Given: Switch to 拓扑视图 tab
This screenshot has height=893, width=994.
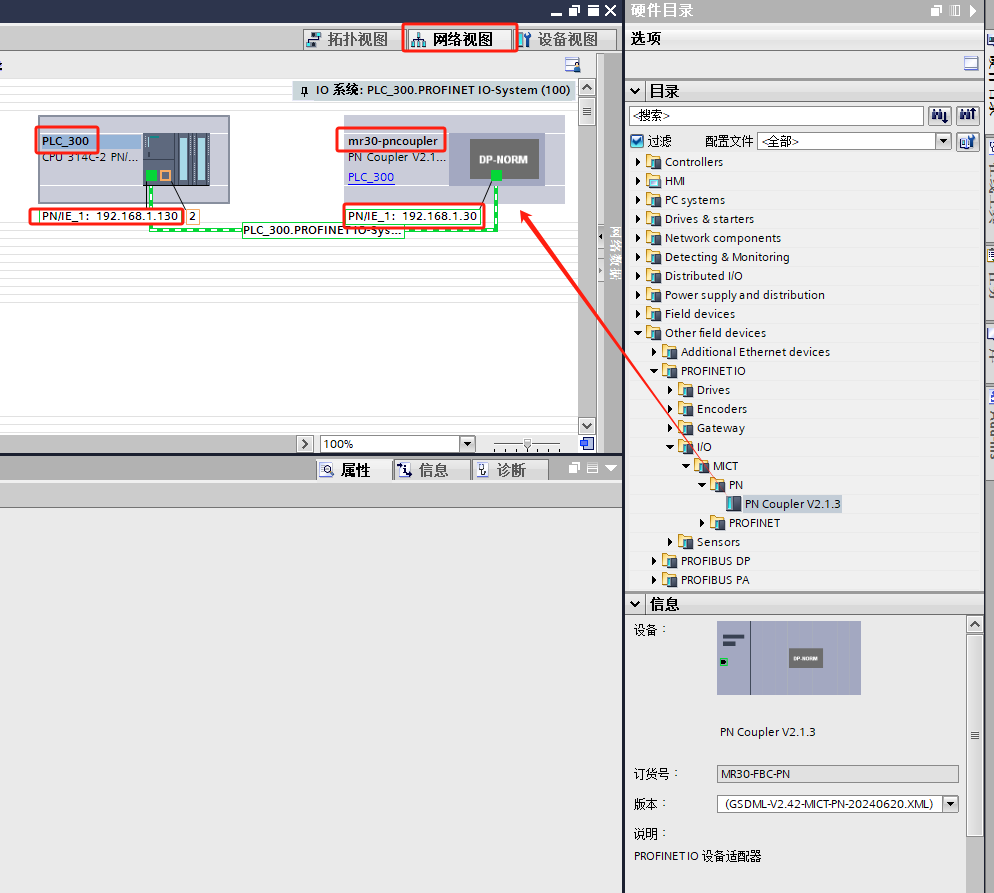Looking at the screenshot, I should tap(347, 39).
